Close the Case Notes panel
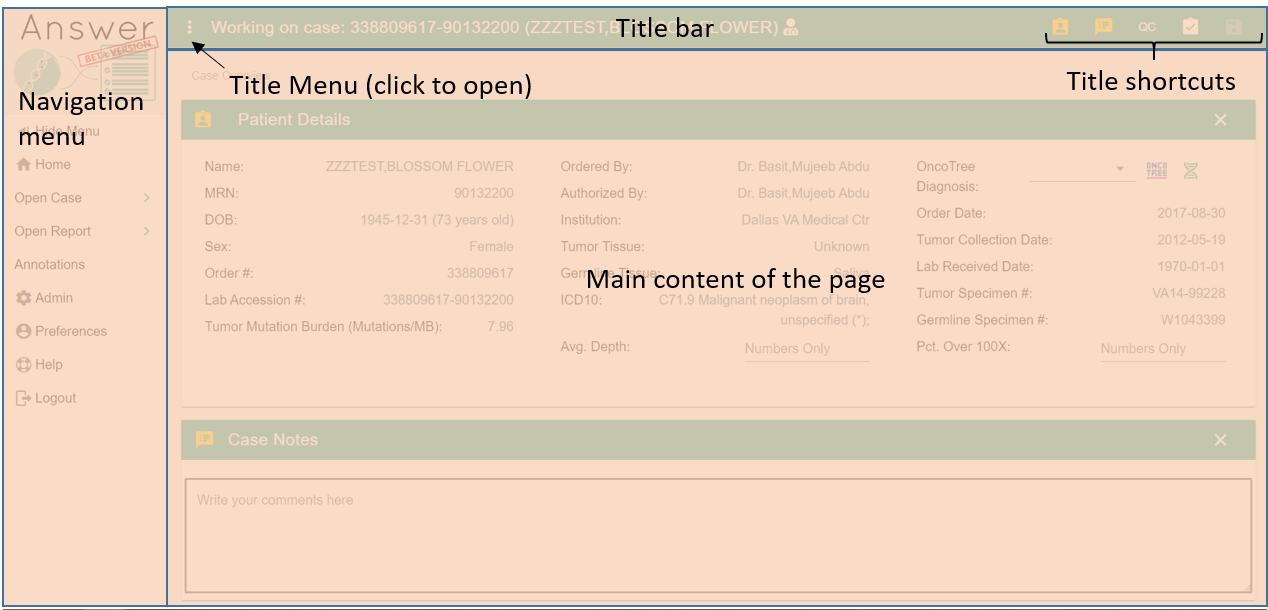The width and height of the screenshot is (1268, 610). point(1220,439)
